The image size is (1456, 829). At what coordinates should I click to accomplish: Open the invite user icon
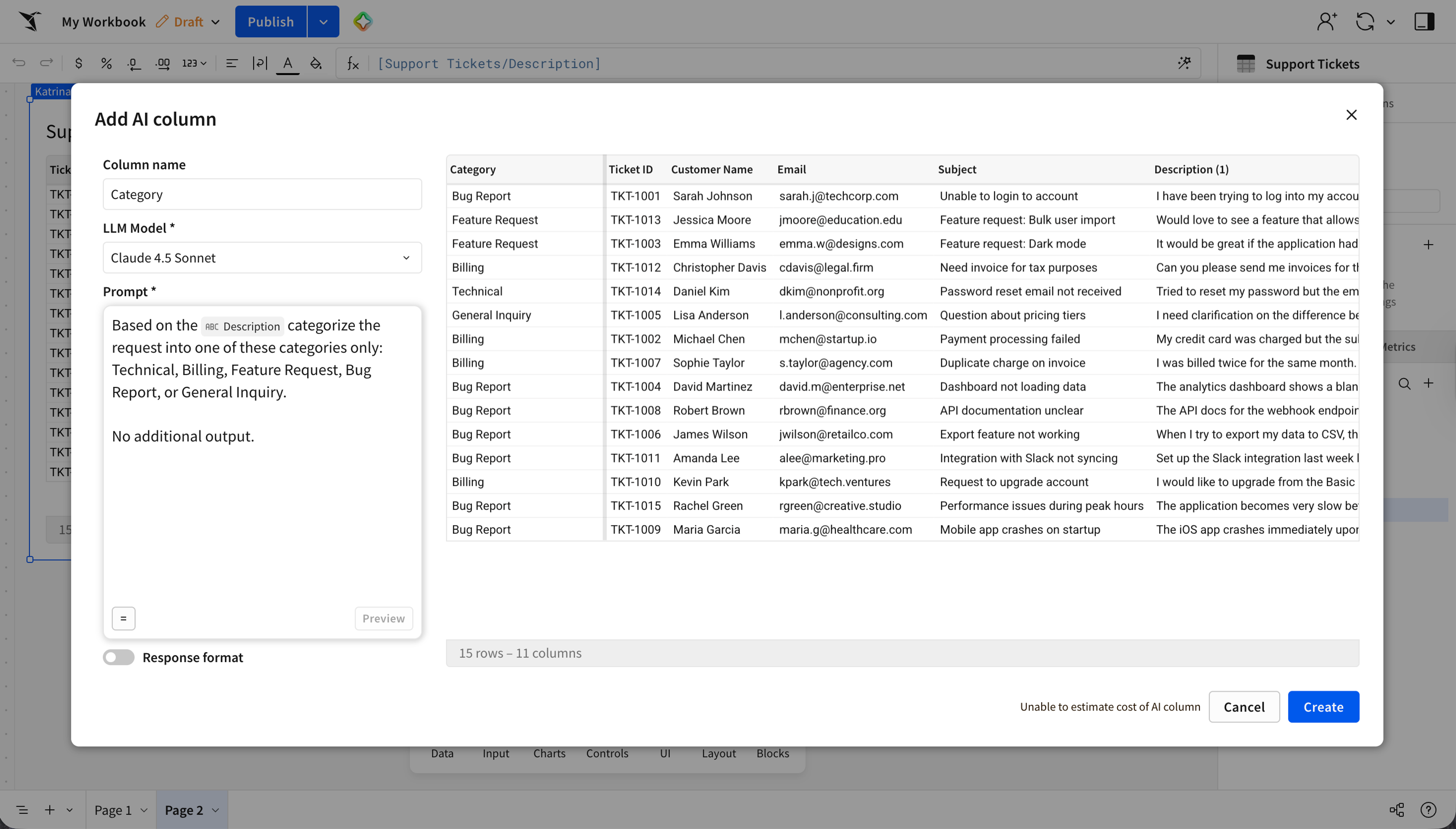pos(1327,22)
